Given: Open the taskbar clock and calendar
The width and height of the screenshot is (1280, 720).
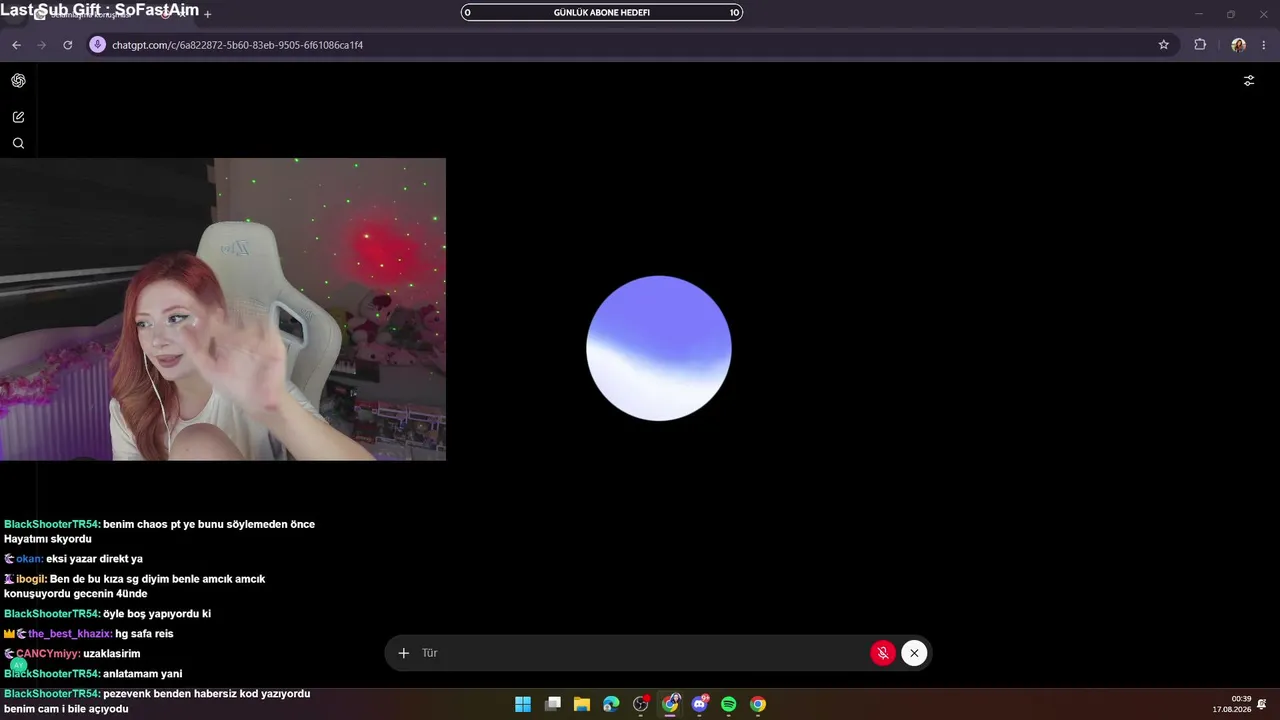Looking at the screenshot, I should 1232,704.
